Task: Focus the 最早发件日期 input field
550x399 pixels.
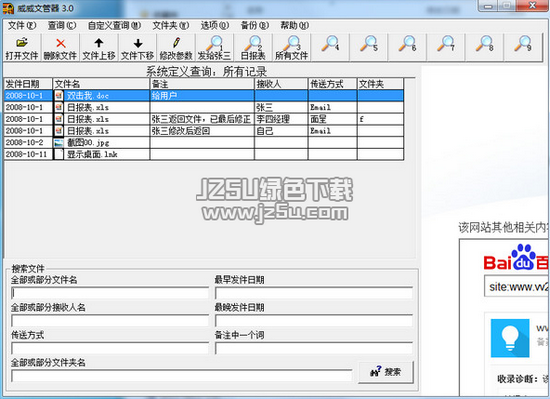Action: [314, 293]
